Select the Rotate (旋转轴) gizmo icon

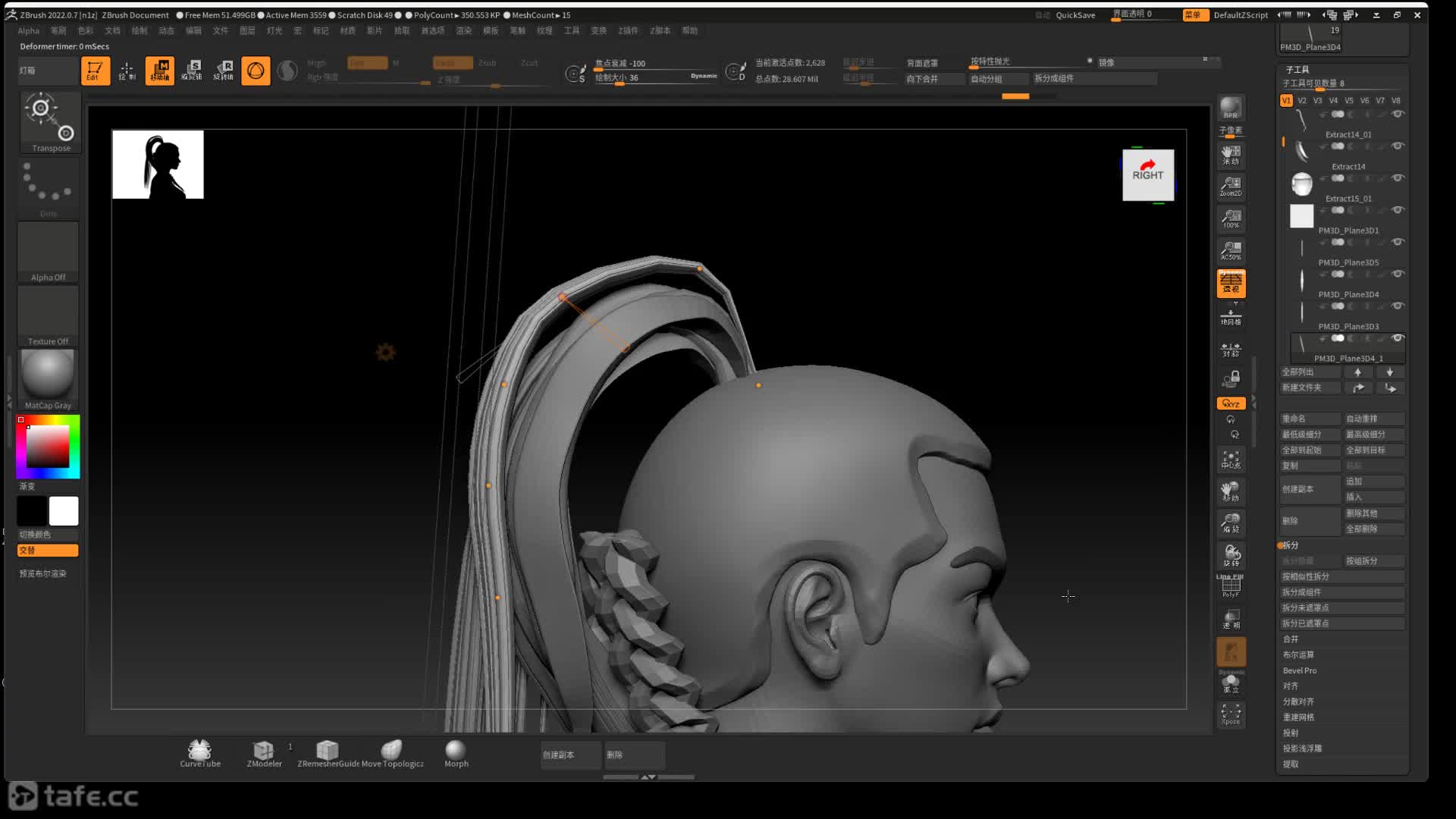pos(224,71)
